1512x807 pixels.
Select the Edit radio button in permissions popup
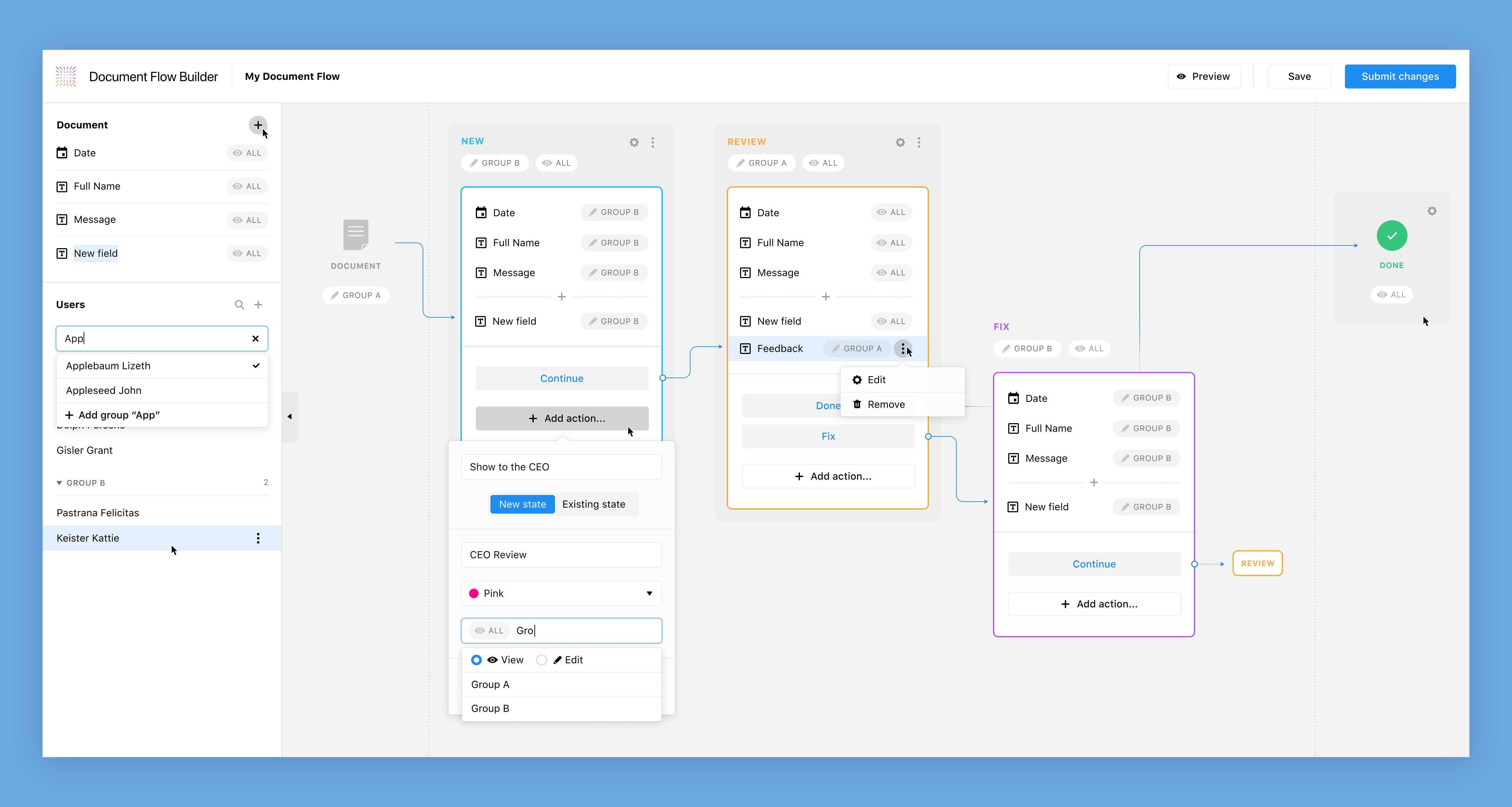[x=542, y=660]
